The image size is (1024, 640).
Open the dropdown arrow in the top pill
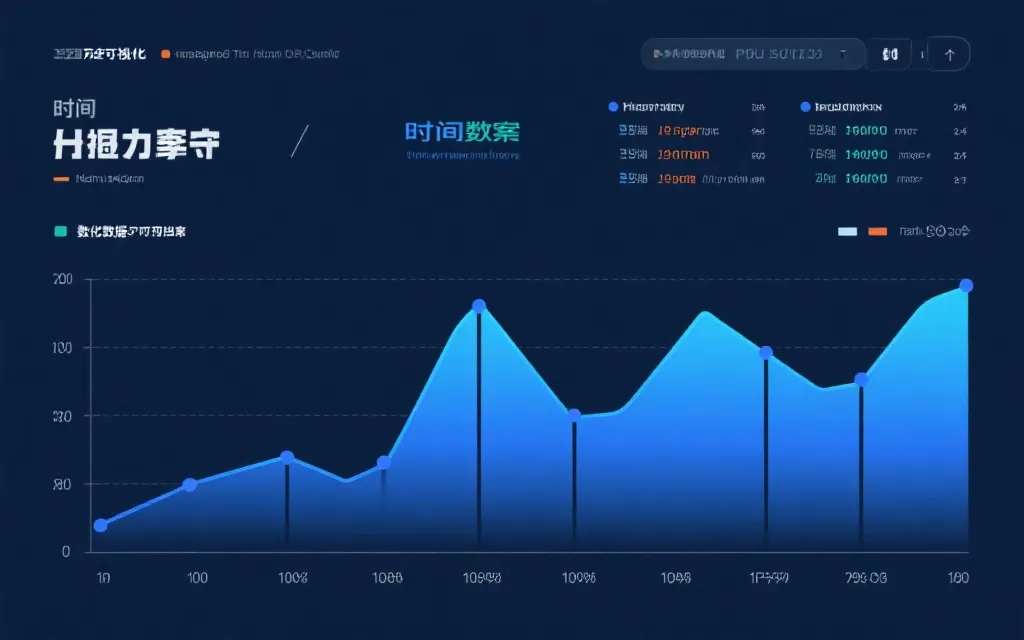pos(843,54)
